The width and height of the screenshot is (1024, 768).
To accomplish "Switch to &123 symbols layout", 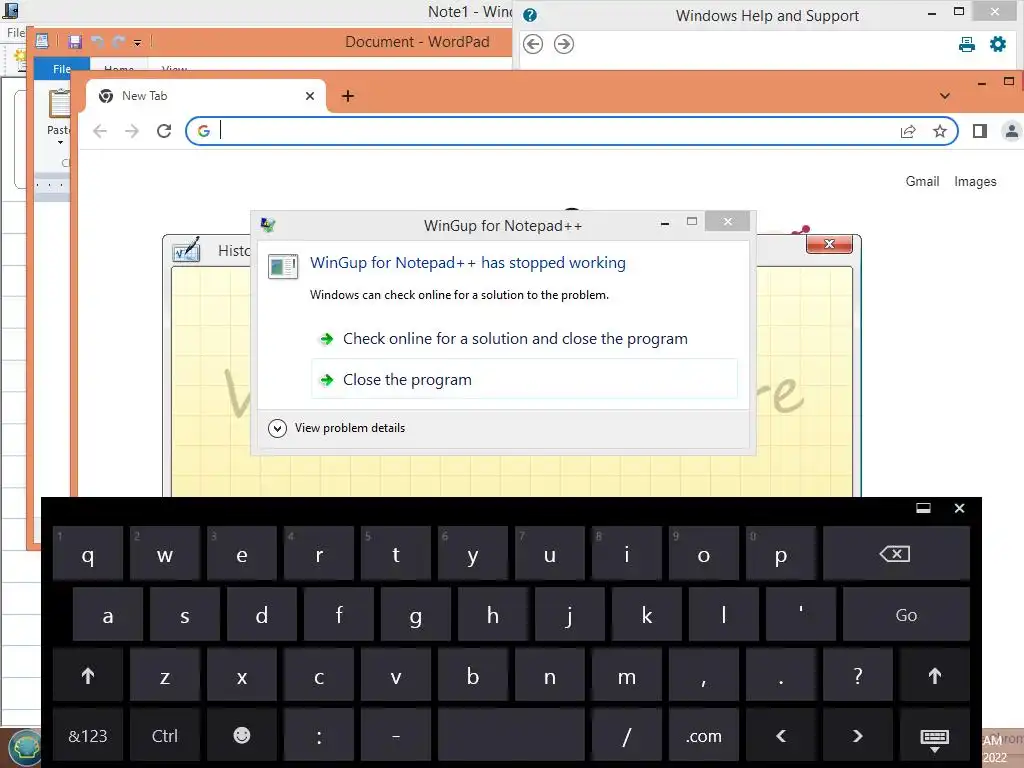I will tap(88, 736).
